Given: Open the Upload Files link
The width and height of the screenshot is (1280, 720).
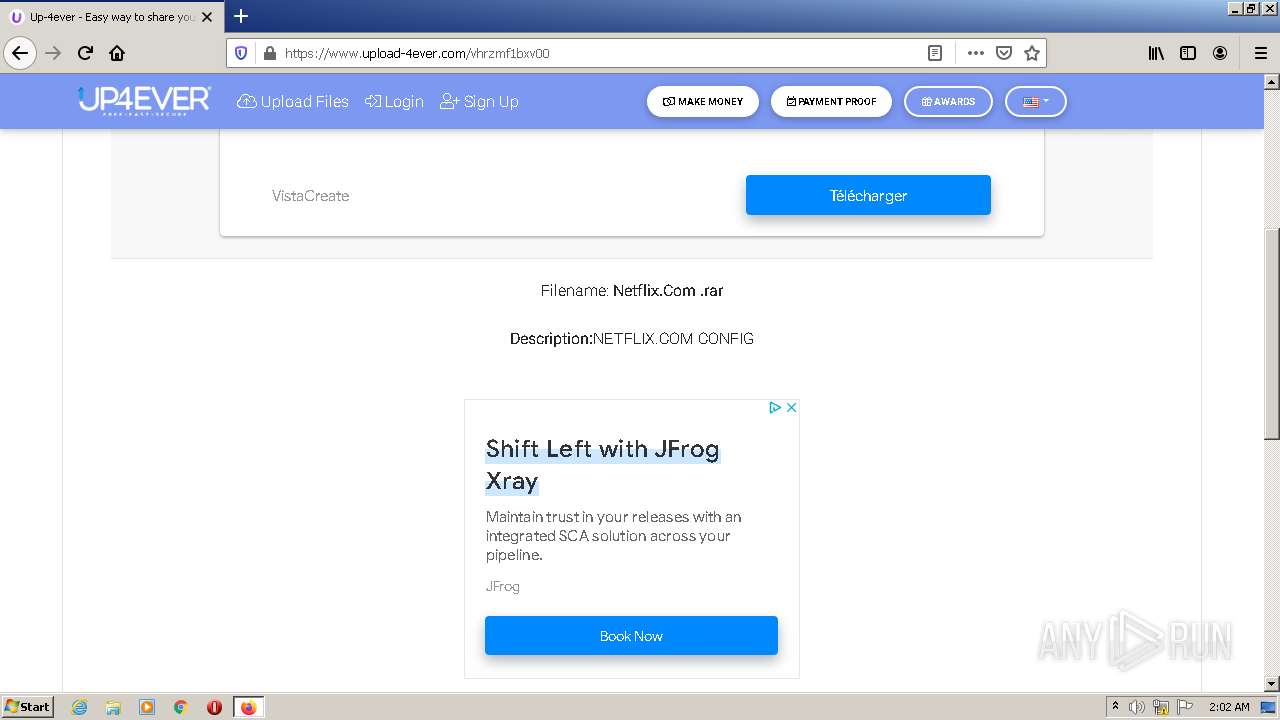Looking at the screenshot, I should 293,101.
